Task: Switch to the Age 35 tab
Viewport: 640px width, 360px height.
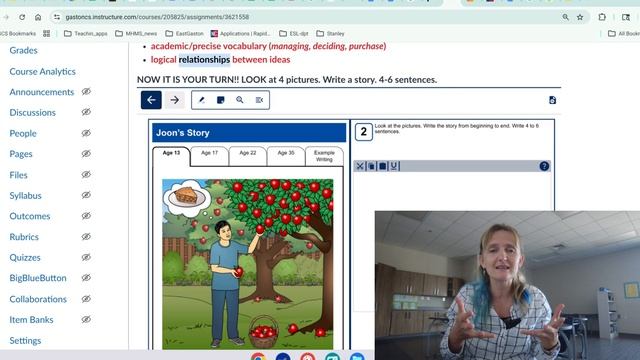Action: coord(286,156)
